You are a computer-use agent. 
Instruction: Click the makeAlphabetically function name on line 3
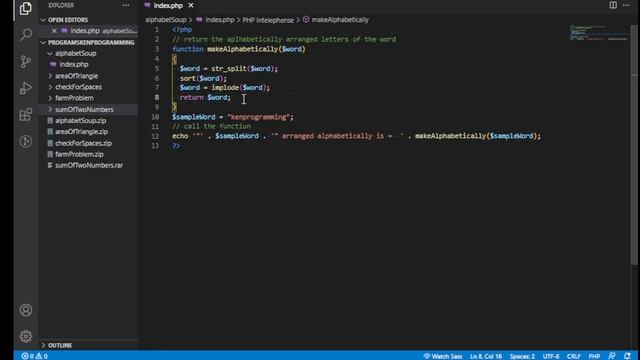click(242, 49)
